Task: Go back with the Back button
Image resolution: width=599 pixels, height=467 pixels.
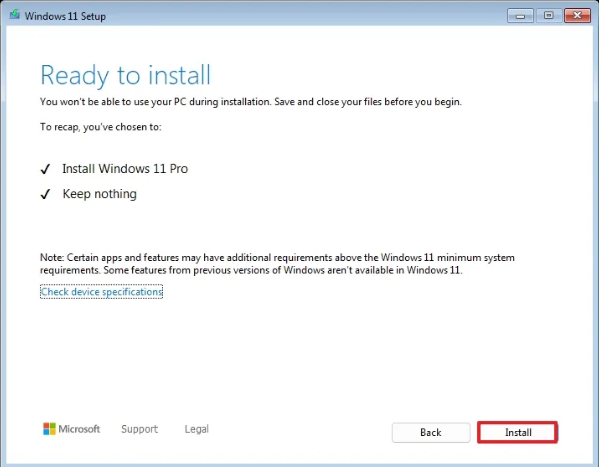Action: click(x=431, y=432)
